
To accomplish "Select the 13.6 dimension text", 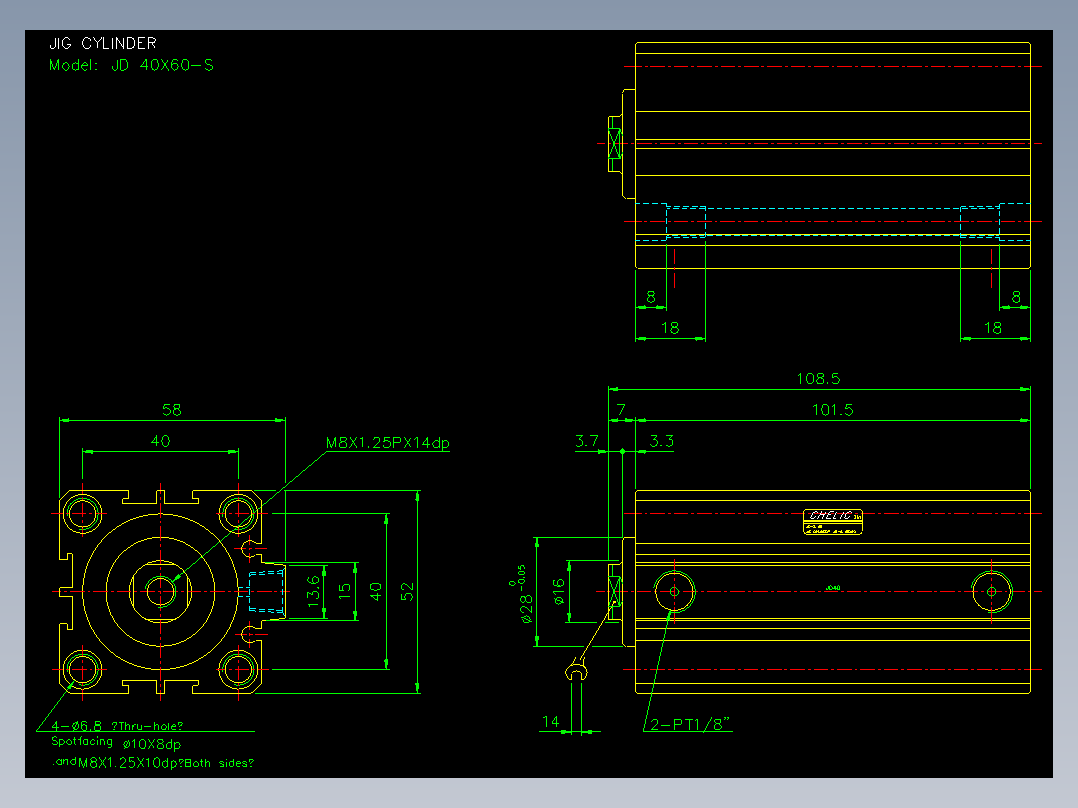I will tap(314, 591).
